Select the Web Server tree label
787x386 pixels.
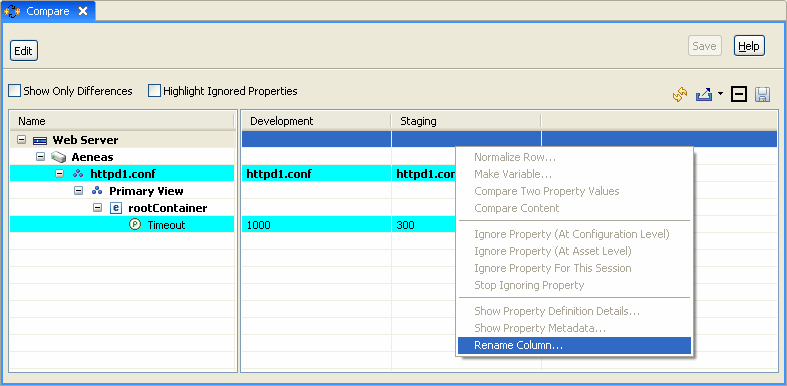point(85,140)
